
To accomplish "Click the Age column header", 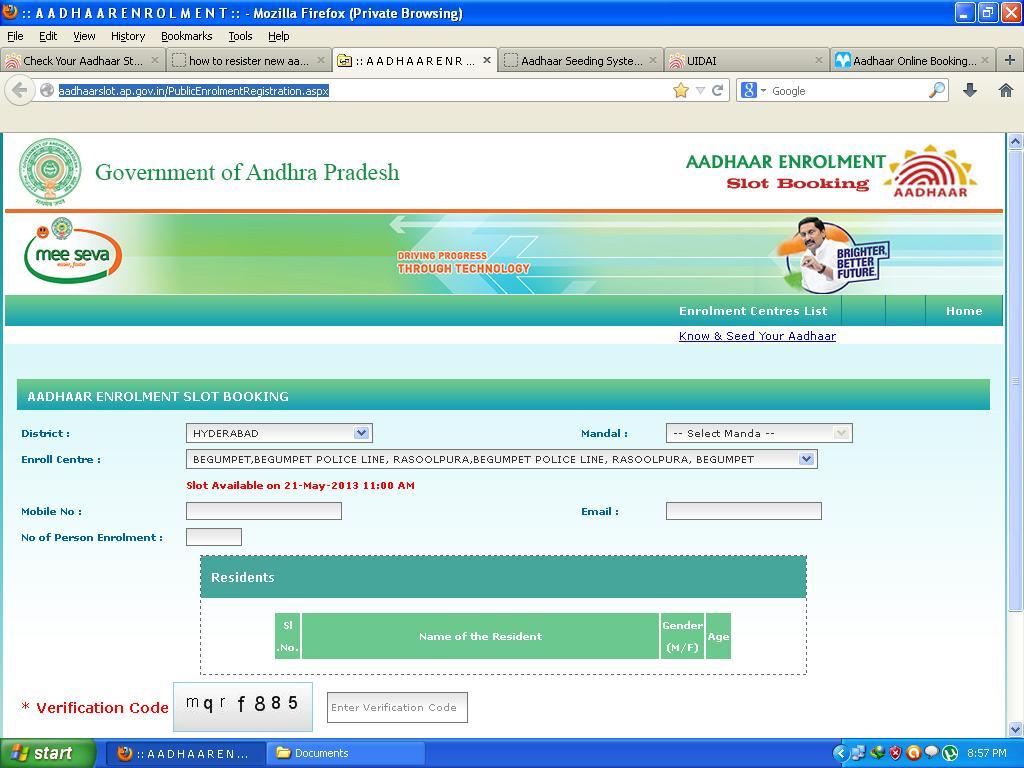I will pyautogui.click(x=718, y=636).
